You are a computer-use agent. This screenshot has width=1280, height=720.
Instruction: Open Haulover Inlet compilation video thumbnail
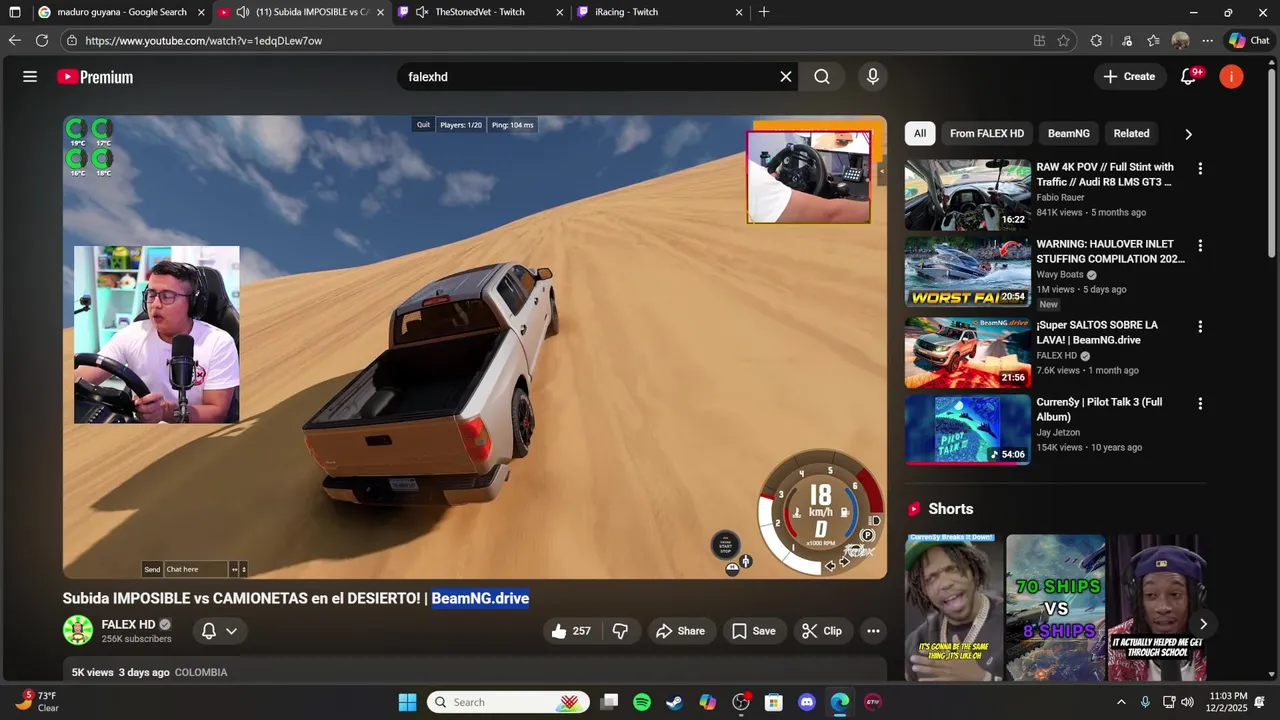click(x=968, y=272)
